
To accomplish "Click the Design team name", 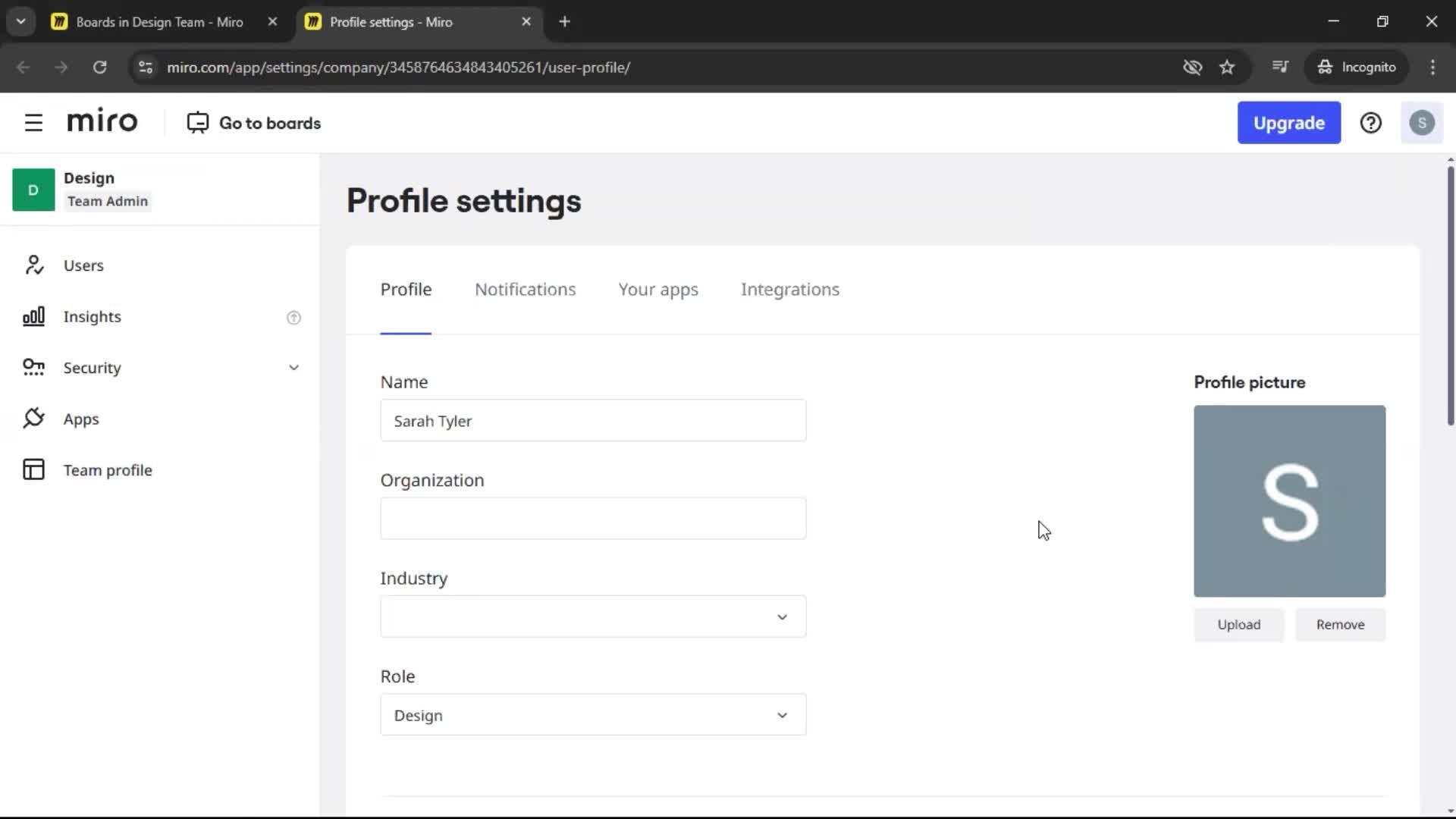I will pyautogui.click(x=89, y=177).
